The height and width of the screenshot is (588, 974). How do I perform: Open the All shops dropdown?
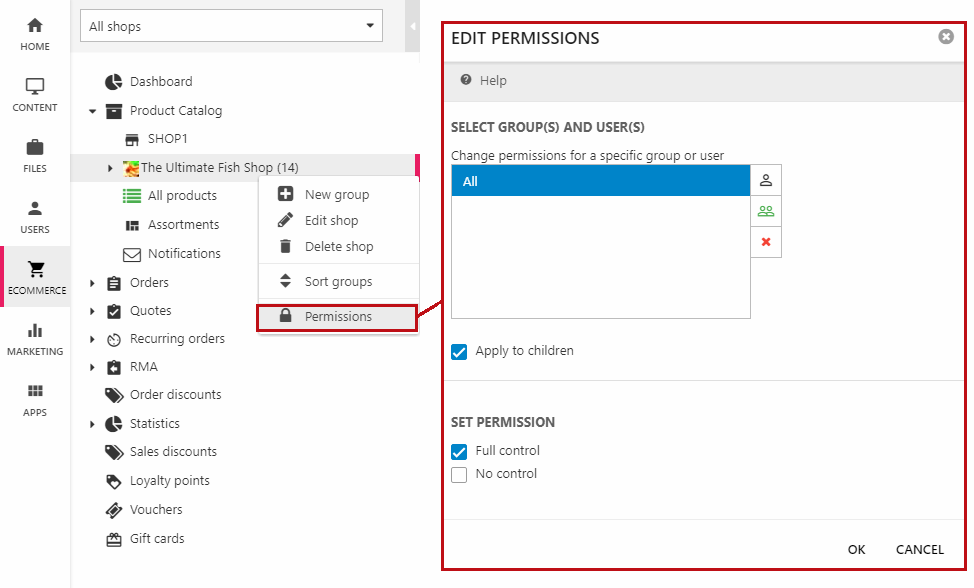click(x=231, y=26)
